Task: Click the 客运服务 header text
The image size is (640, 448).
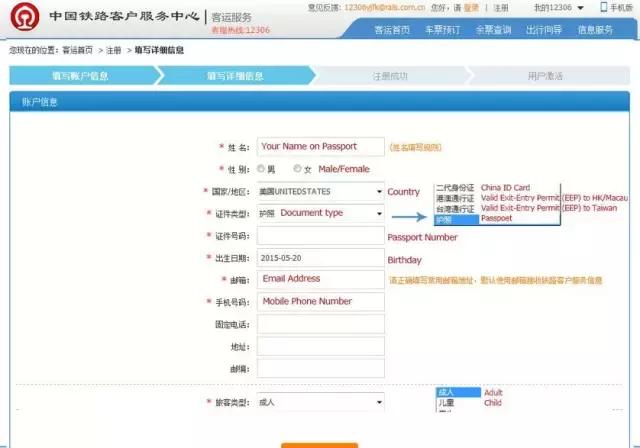Action: click(x=231, y=17)
